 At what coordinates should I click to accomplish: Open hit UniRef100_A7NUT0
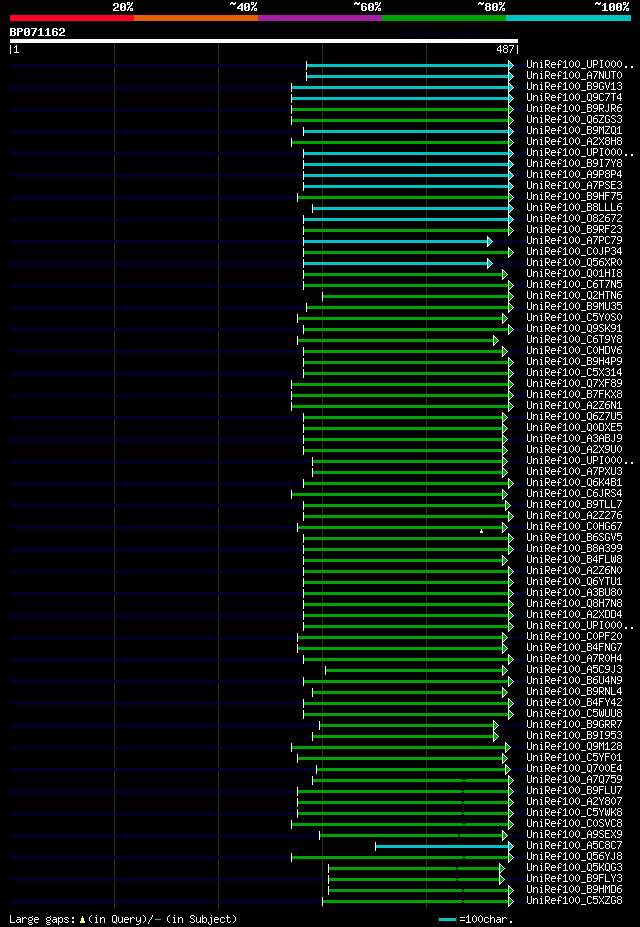click(x=574, y=76)
